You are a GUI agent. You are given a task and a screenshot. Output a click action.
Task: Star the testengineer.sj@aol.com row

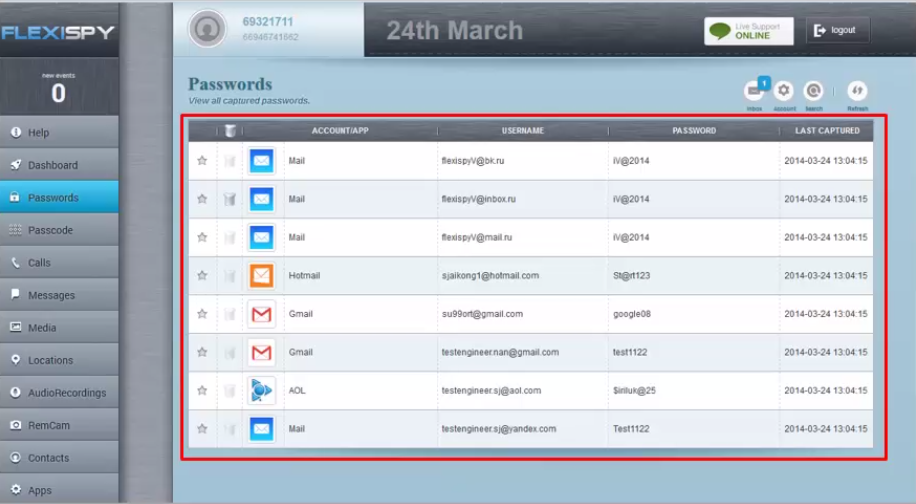(202, 390)
